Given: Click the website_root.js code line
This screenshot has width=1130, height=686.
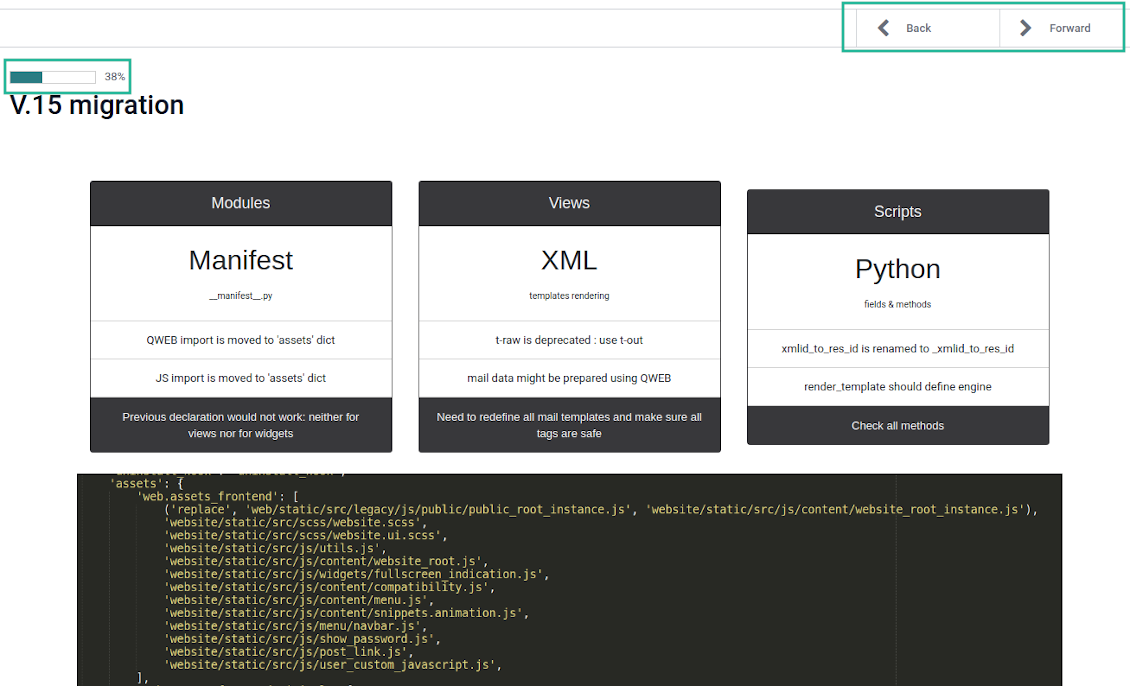Looking at the screenshot, I should point(326,561).
